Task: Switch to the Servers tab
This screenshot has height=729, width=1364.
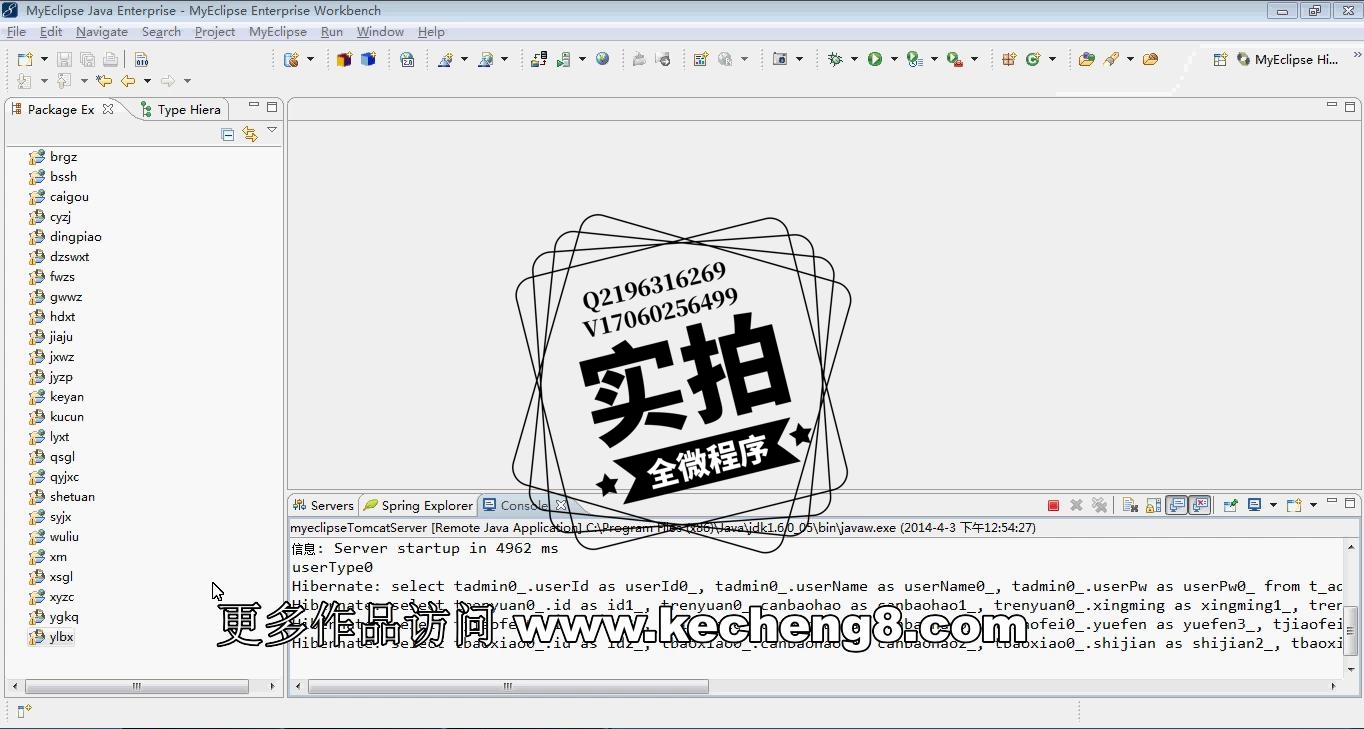Action: (x=323, y=506)
